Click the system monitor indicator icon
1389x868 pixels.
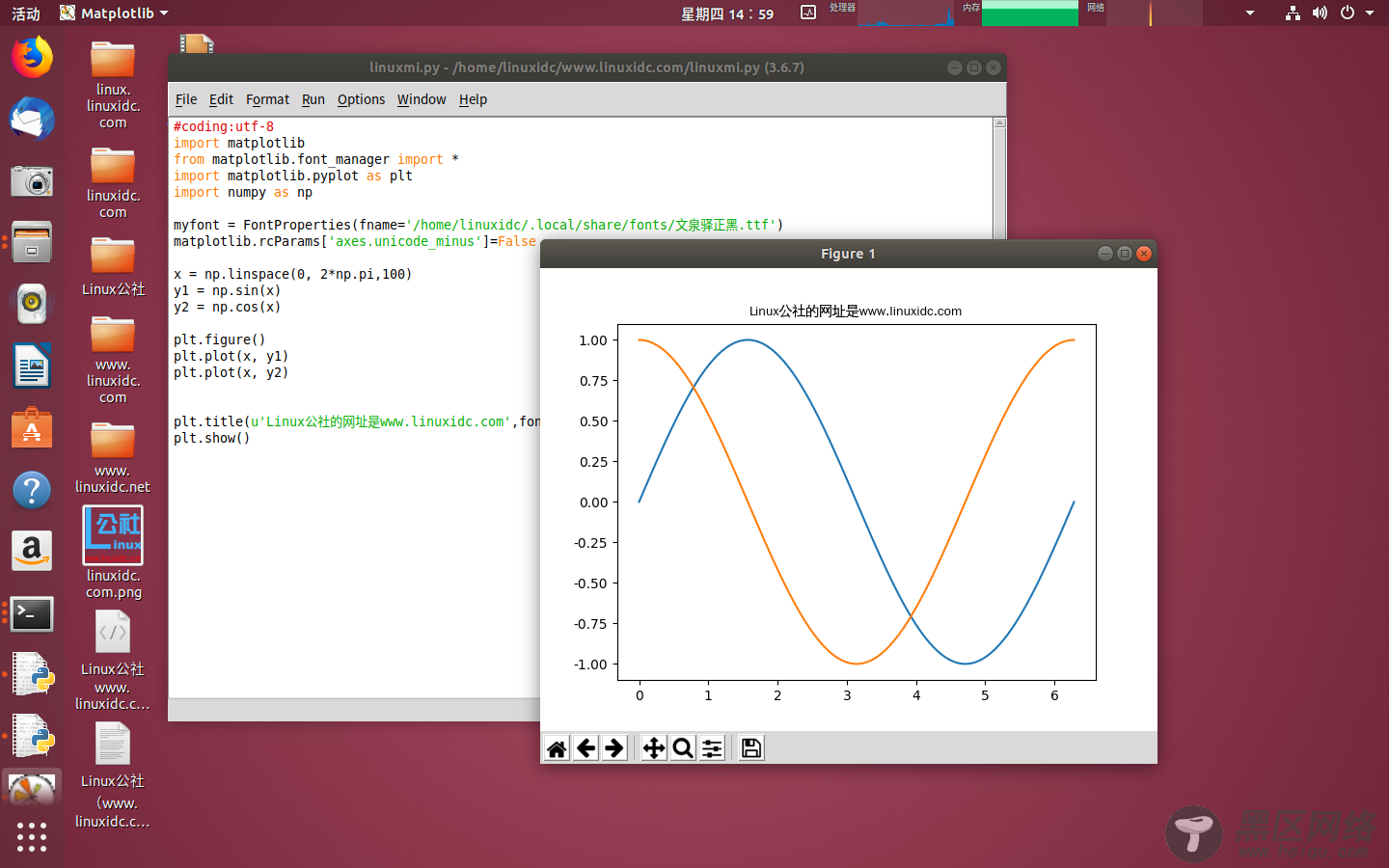[x=808, y=13]
